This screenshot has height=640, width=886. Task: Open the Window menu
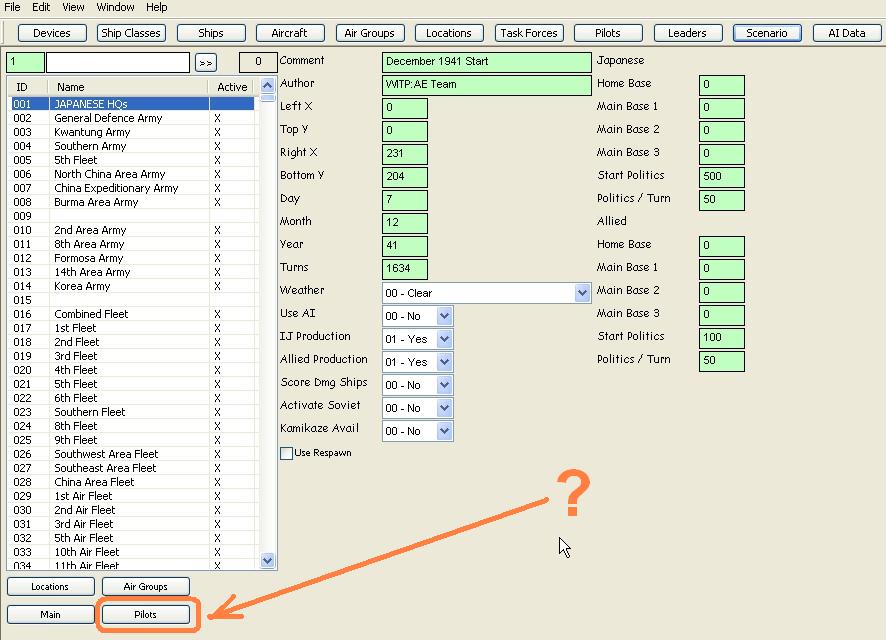[115, 7]
